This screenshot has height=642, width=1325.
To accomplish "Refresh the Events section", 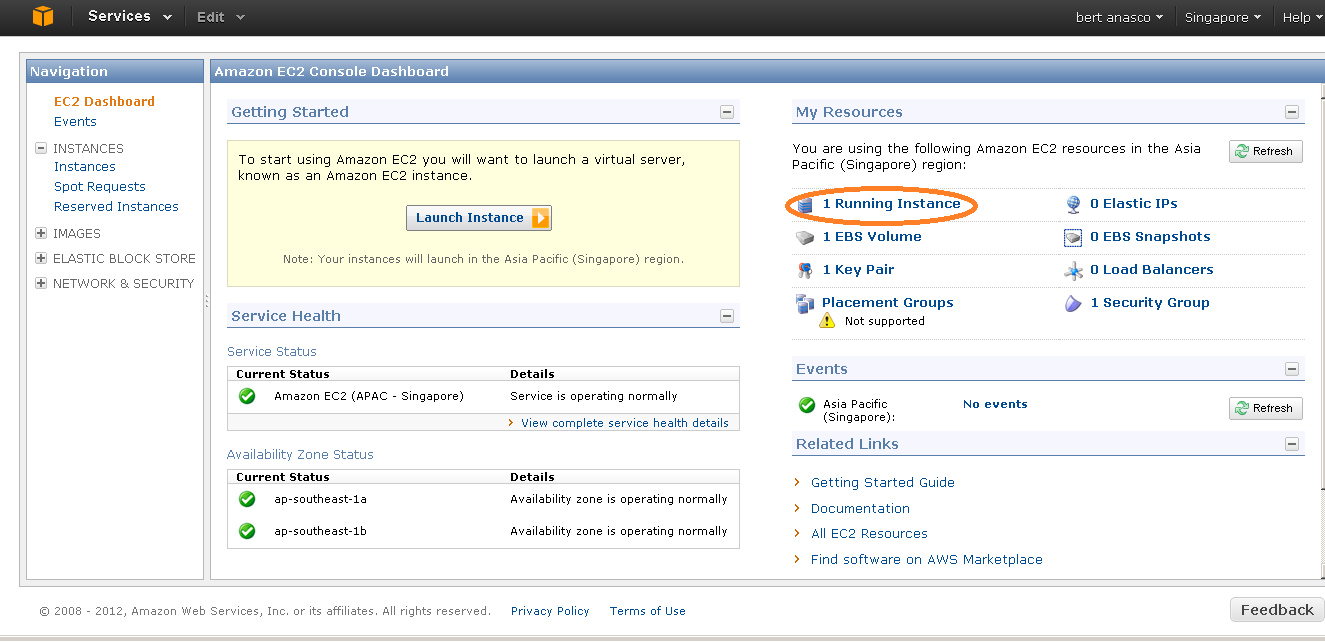I will pyautogui.click(x=1266, y=408).
